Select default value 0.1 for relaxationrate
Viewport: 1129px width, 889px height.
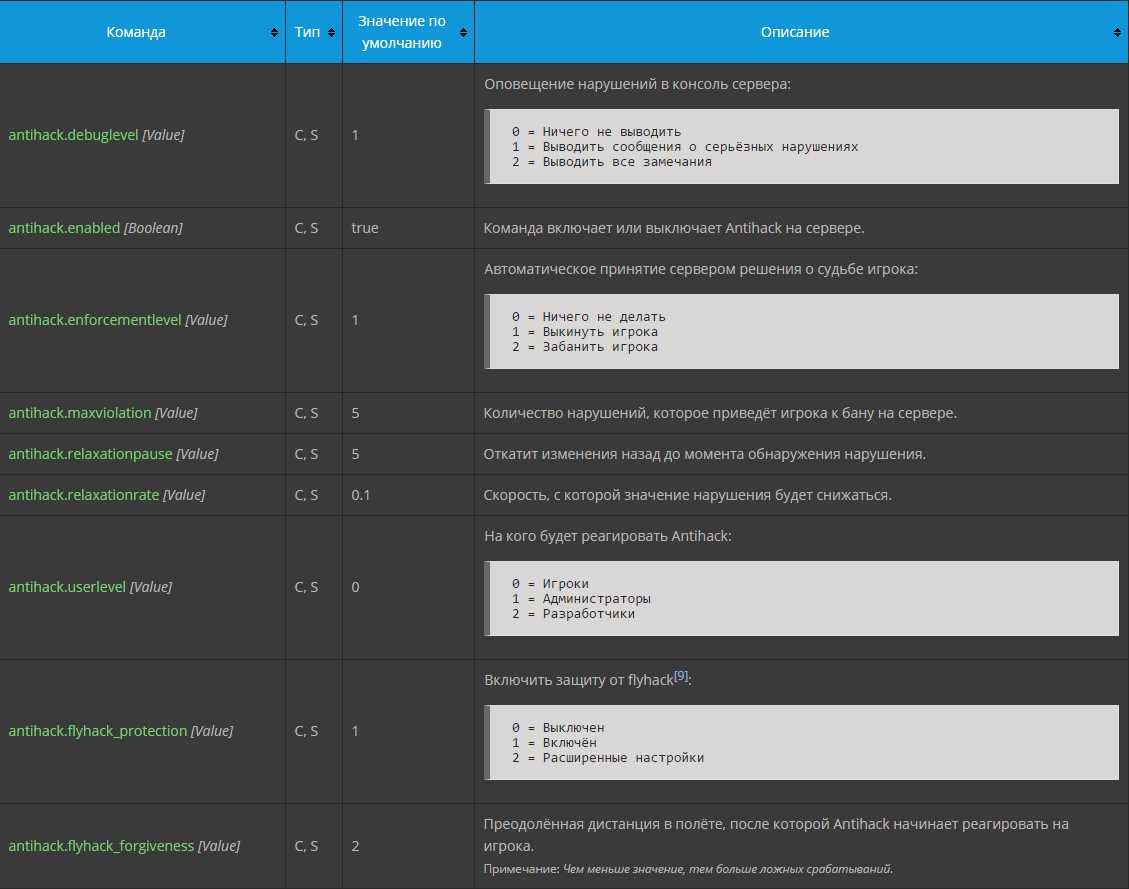(x=361, y=495)
